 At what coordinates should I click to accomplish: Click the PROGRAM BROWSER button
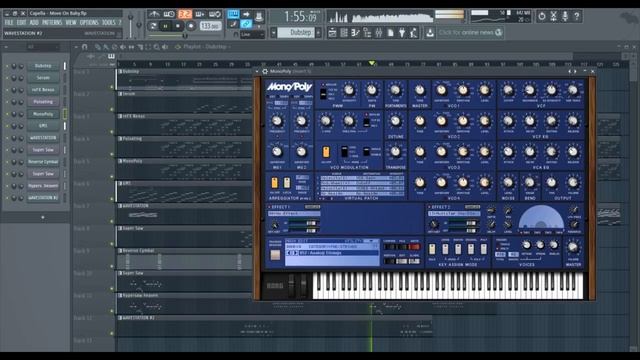point(275,254)
